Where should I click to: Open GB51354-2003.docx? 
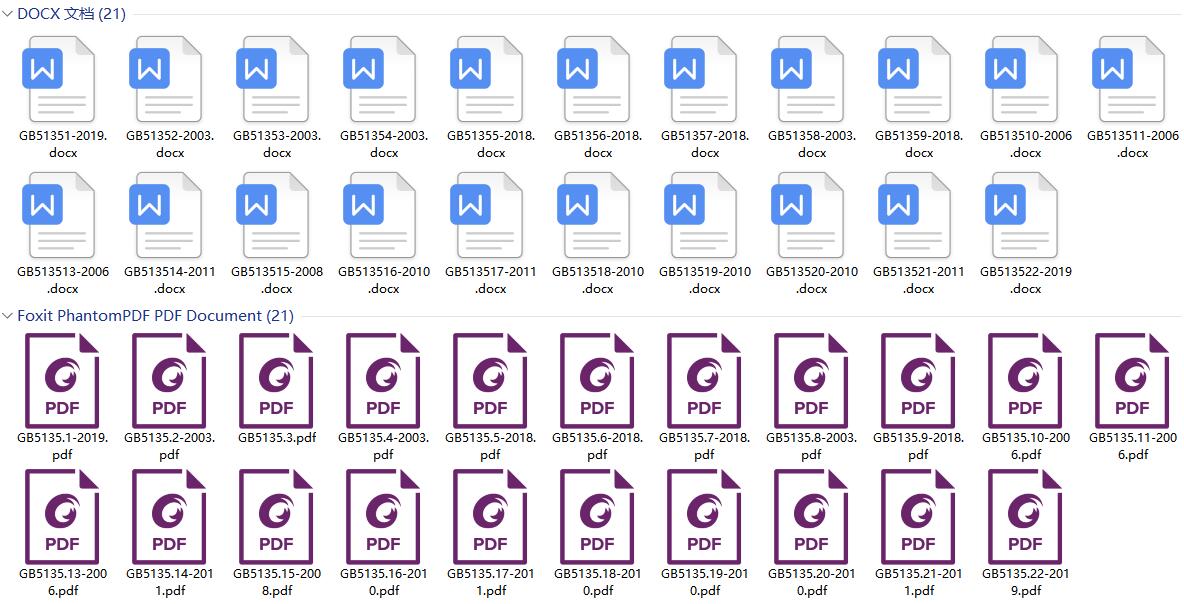[x=382, y=80]
